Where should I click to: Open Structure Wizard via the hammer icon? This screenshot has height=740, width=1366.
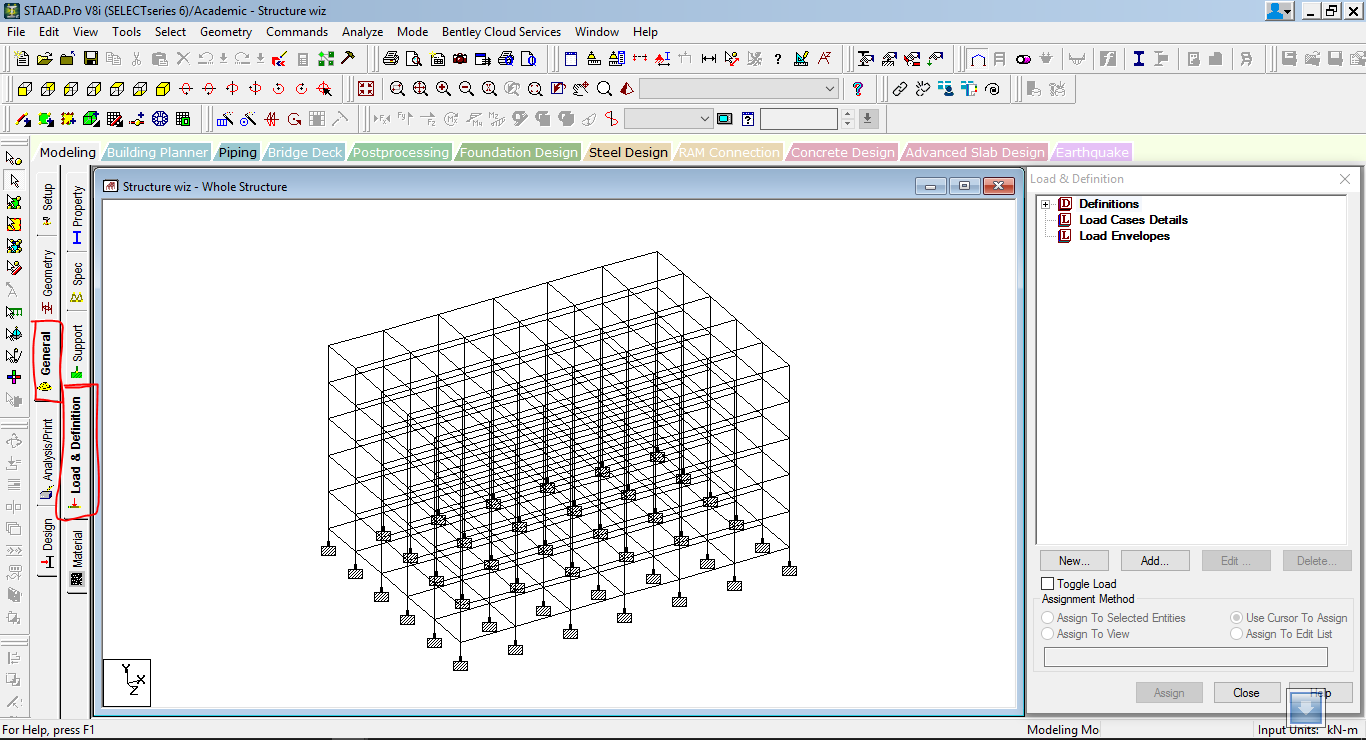pyautogui.click(x=347, y=58)
